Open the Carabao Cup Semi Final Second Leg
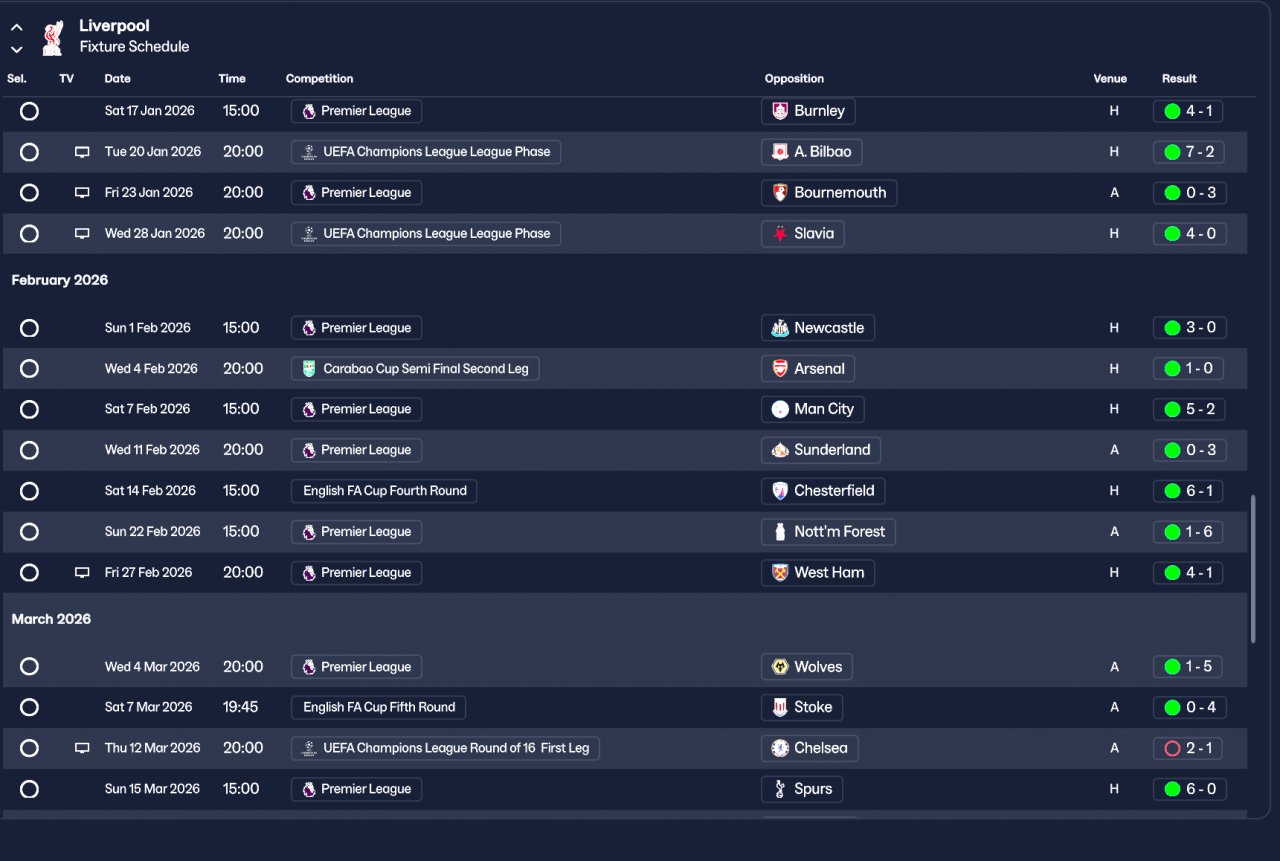Viewport: 1280px width, 861px height. pos(416,369)
